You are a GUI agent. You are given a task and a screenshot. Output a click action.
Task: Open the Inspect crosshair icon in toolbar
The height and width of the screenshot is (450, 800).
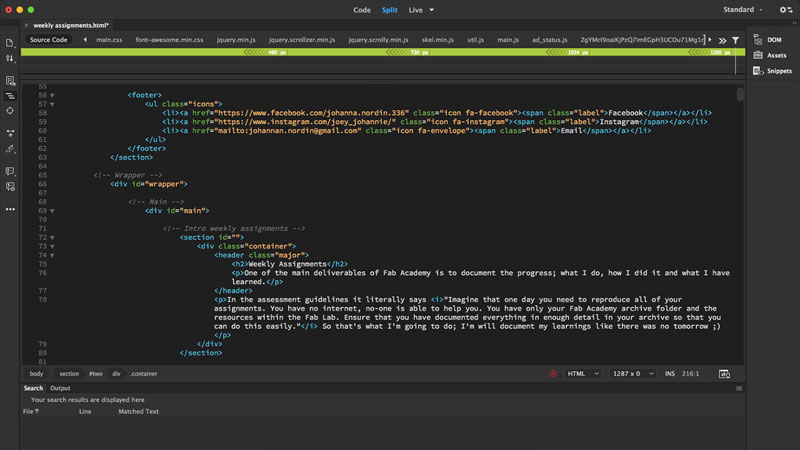10,111
